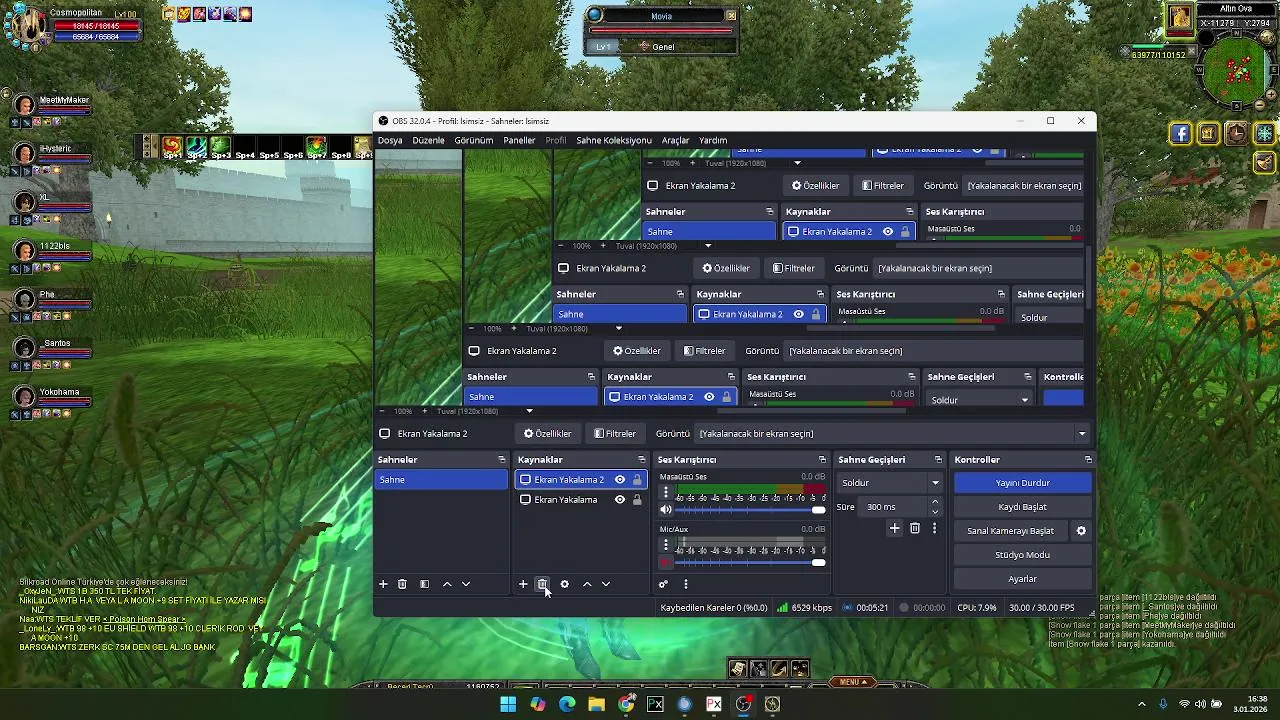This screenshot has width=1280, height=720.
Task: Open Microsoft Edge from taskbar
Action: pos(567,704)
